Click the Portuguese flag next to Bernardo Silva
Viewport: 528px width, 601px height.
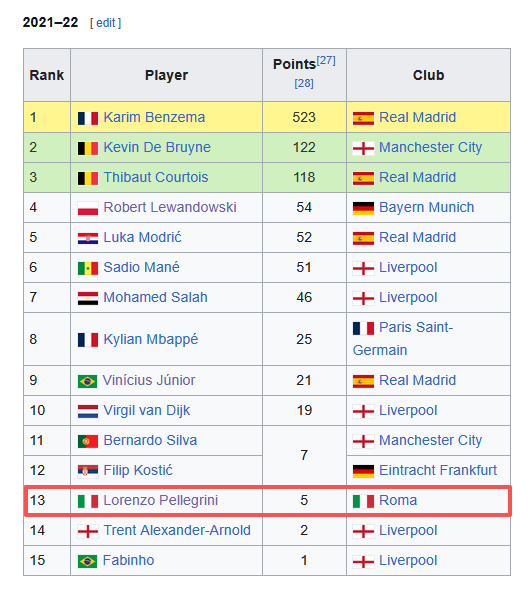(x=88, y=441)
